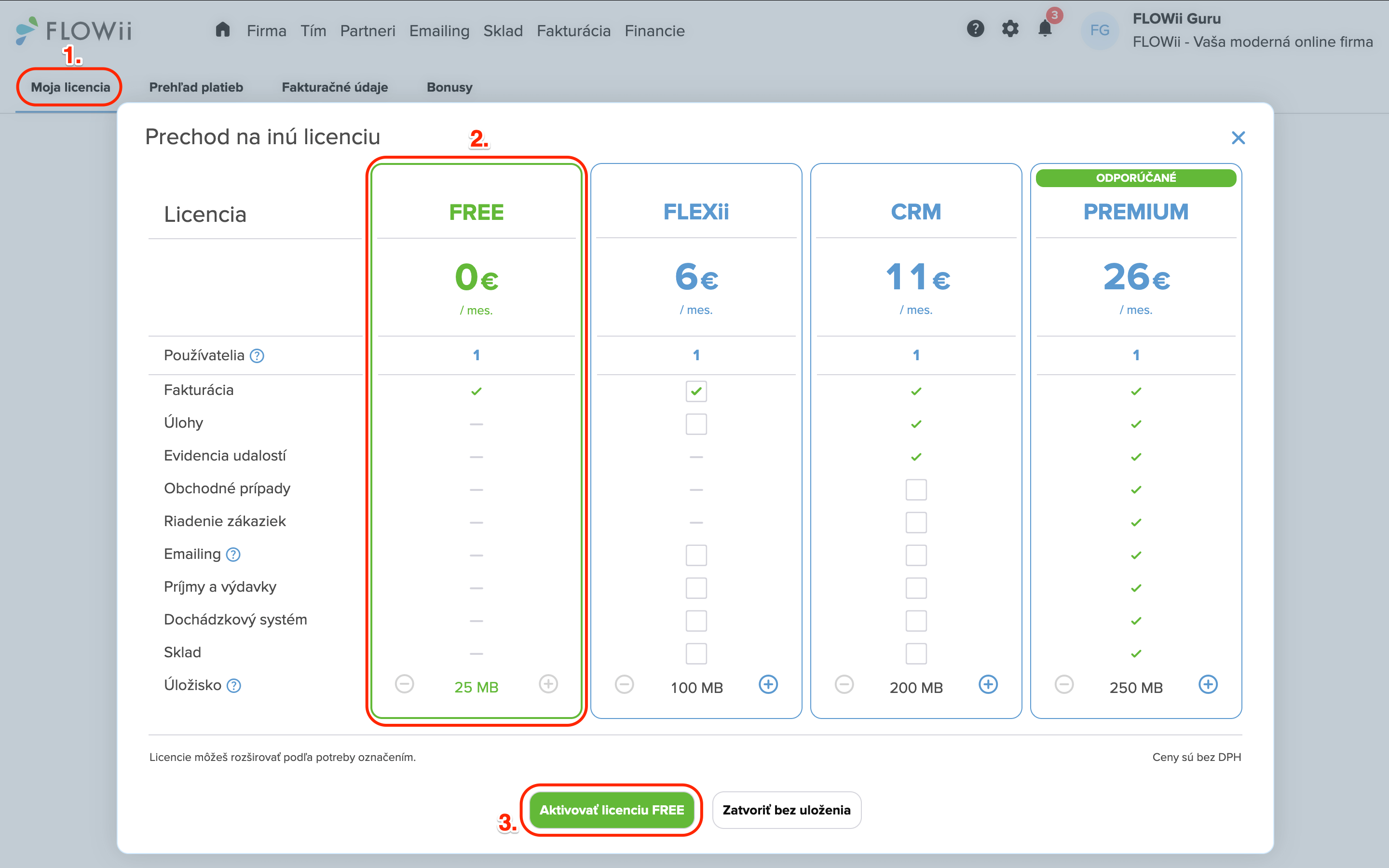The height and width of the screenshot is (868, 1389).
Task: Switch to Bonusy tab
Action: coord(449,87)
